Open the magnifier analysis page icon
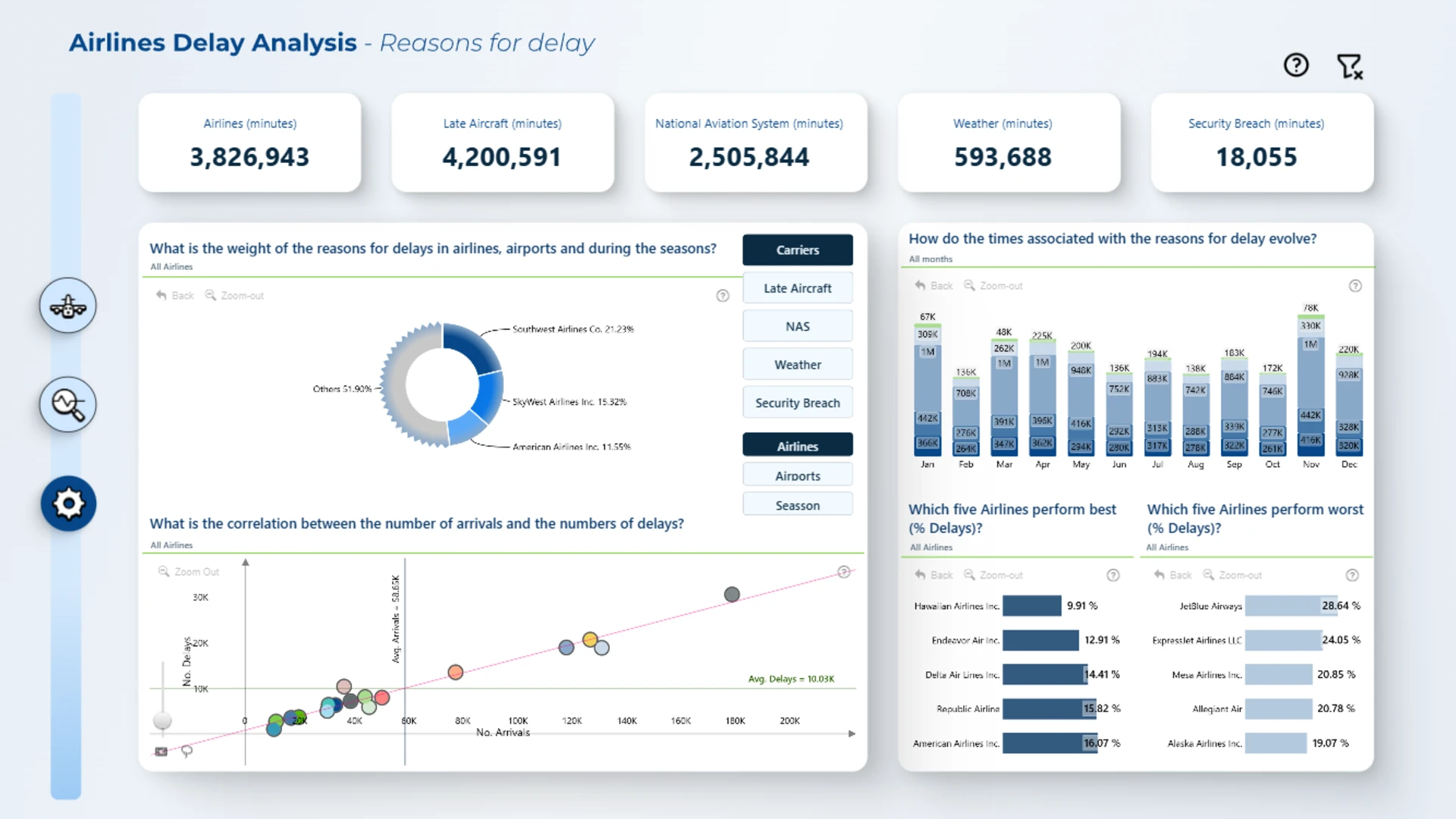Screen dimensions: 1456x819 click(68, 404)
